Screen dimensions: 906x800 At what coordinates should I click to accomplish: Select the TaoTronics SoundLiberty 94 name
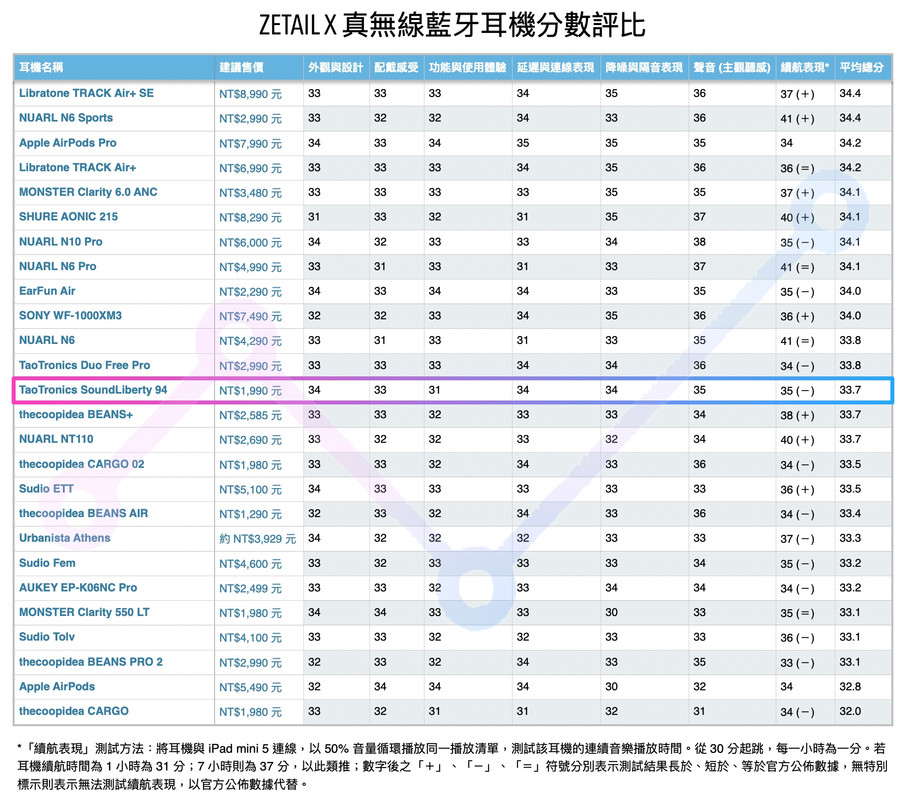point(93,390)
